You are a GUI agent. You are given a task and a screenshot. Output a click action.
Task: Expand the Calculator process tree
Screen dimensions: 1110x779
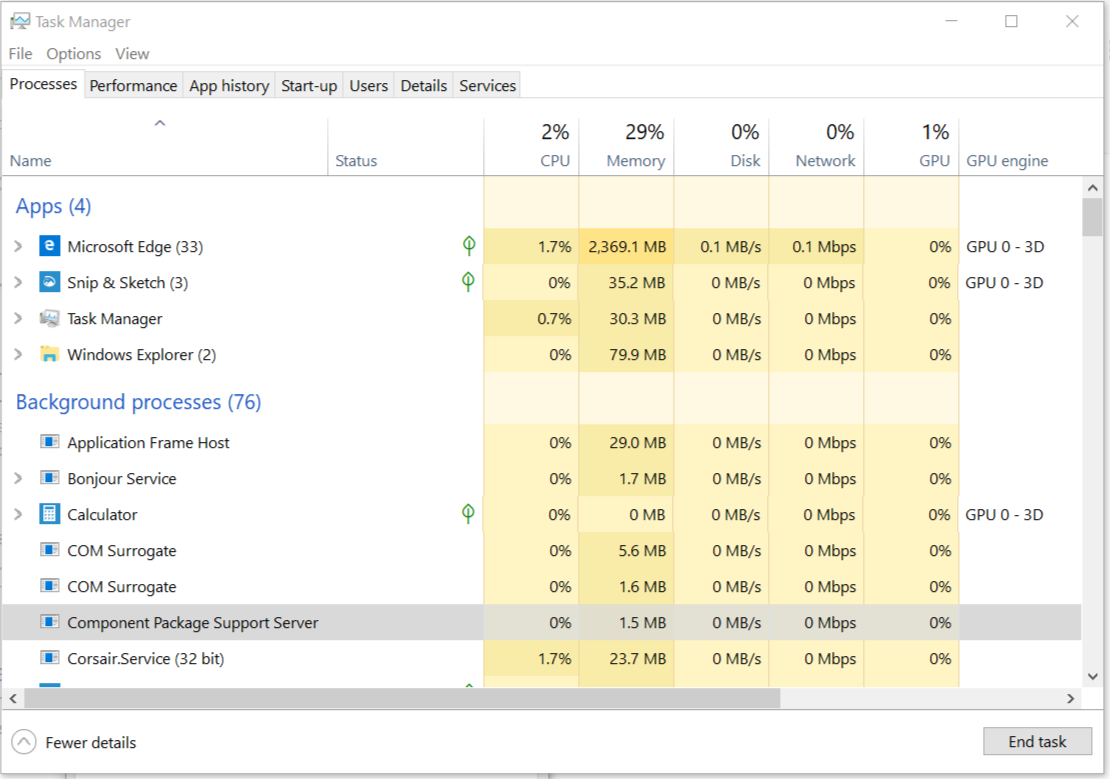coord(18,514)
